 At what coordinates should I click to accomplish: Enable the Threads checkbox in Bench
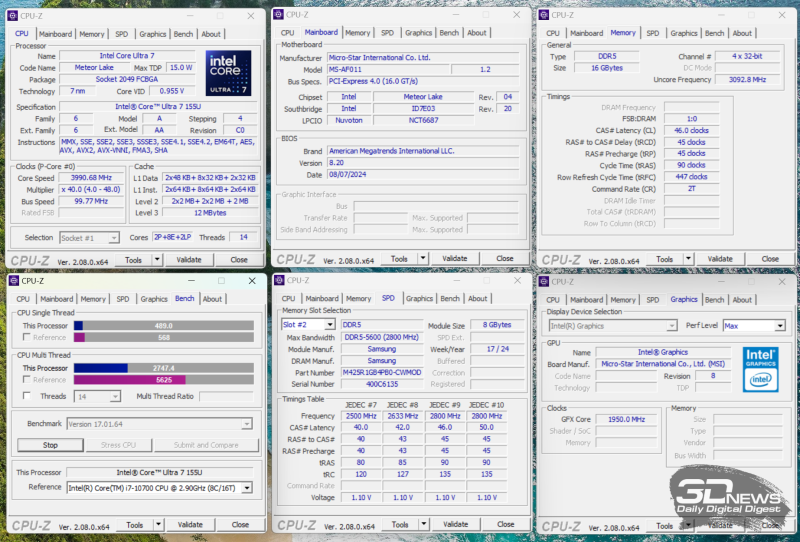pyautogui.click(x=26, y=396)
